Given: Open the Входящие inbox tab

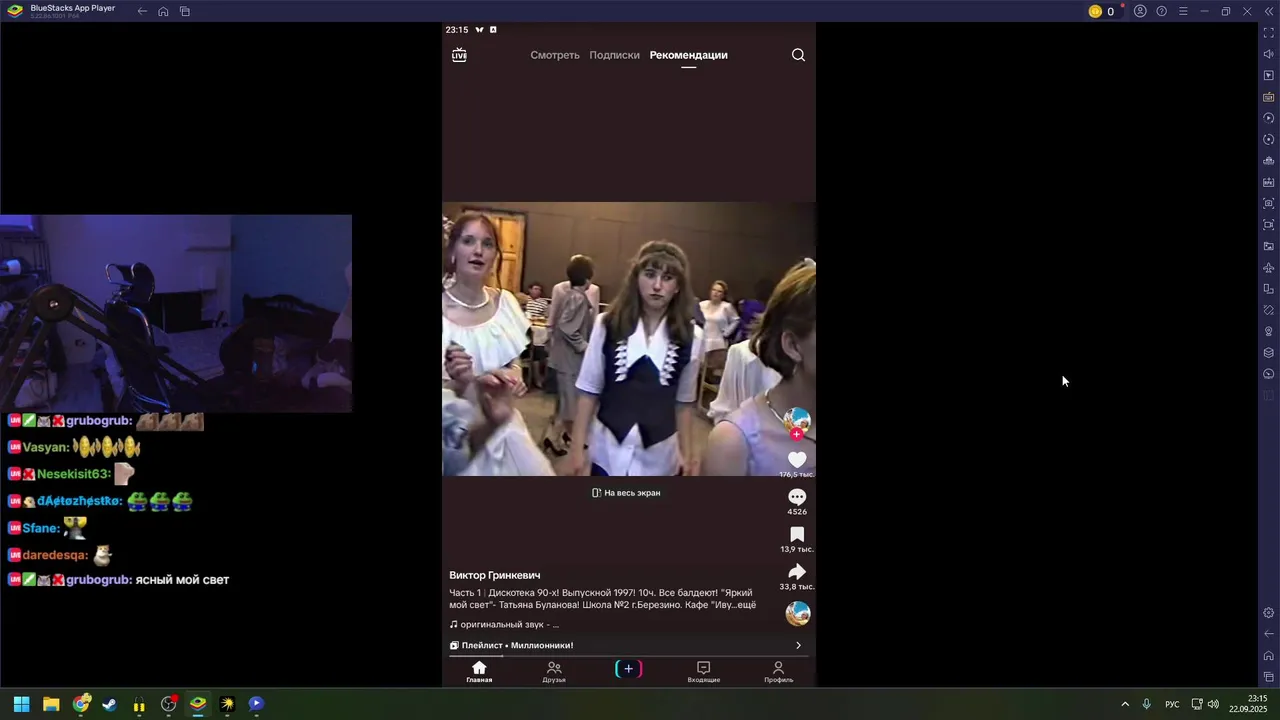Looking at the screenshot, I should [x=703, y=672].
